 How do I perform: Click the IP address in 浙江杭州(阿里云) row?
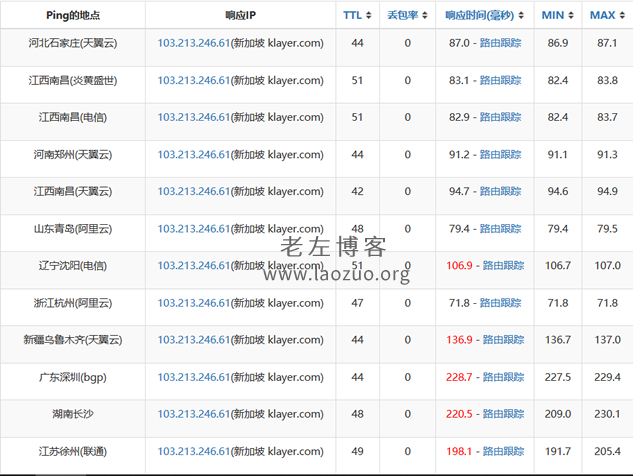tap(194, 303)
